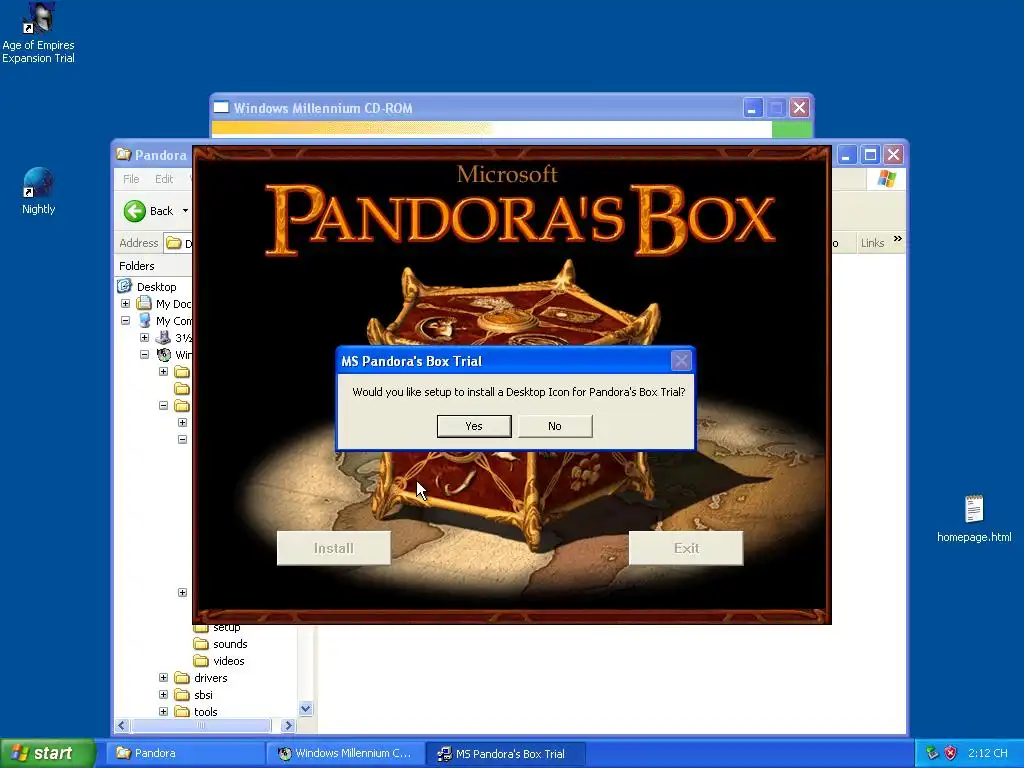Expand My Documents tree node
Screen dimensions: 1024x768
tap(125, 304)
